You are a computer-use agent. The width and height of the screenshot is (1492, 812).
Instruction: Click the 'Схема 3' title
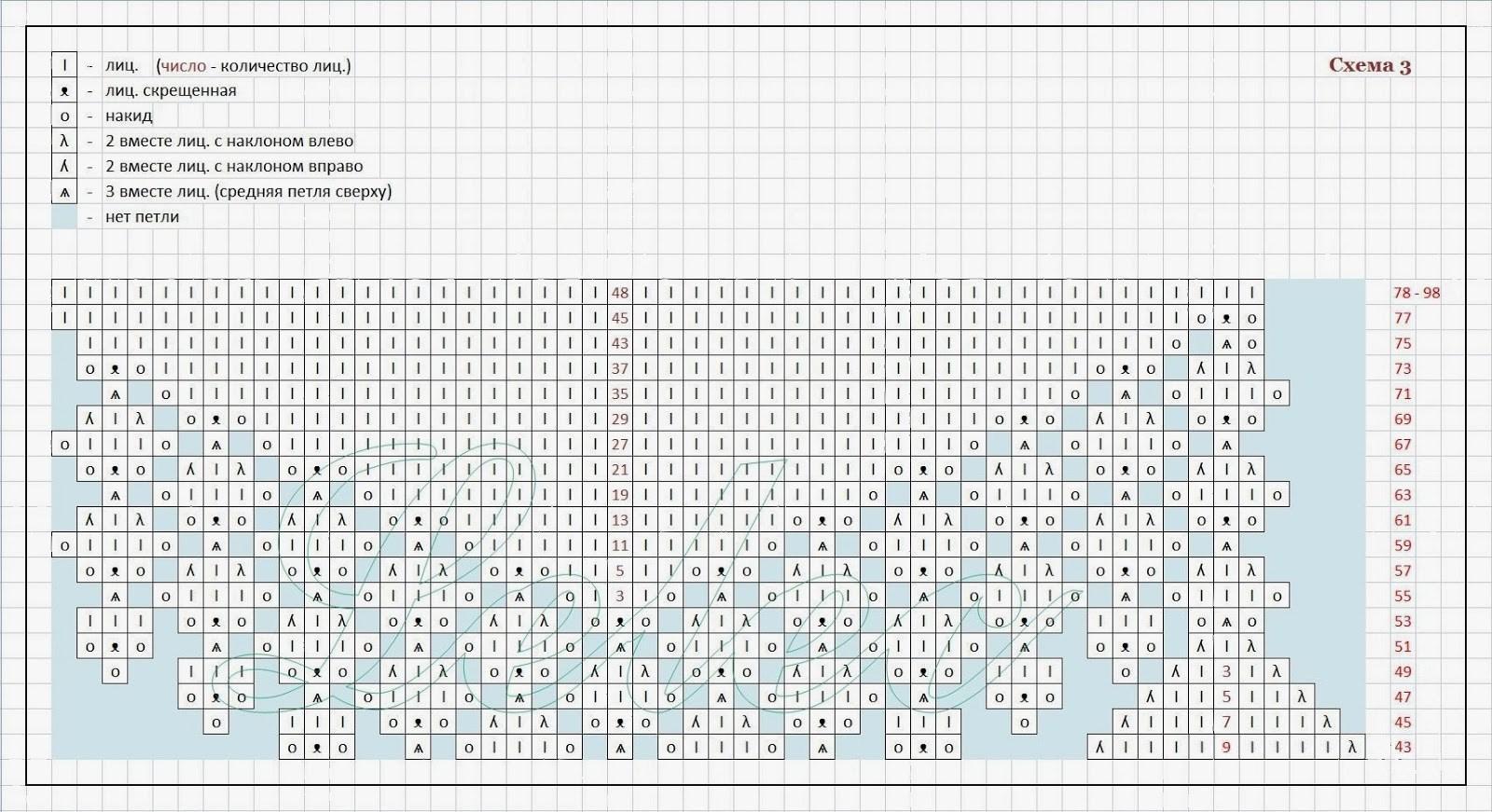1369,65
